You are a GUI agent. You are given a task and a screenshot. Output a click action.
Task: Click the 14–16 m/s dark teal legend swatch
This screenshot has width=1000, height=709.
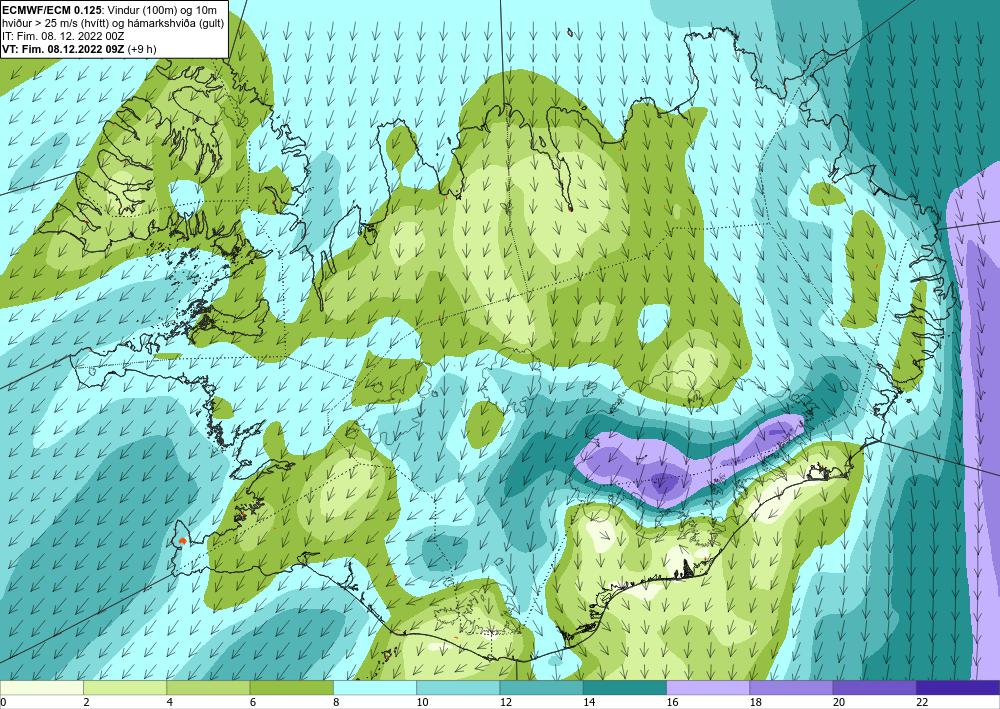coord(624,688)
